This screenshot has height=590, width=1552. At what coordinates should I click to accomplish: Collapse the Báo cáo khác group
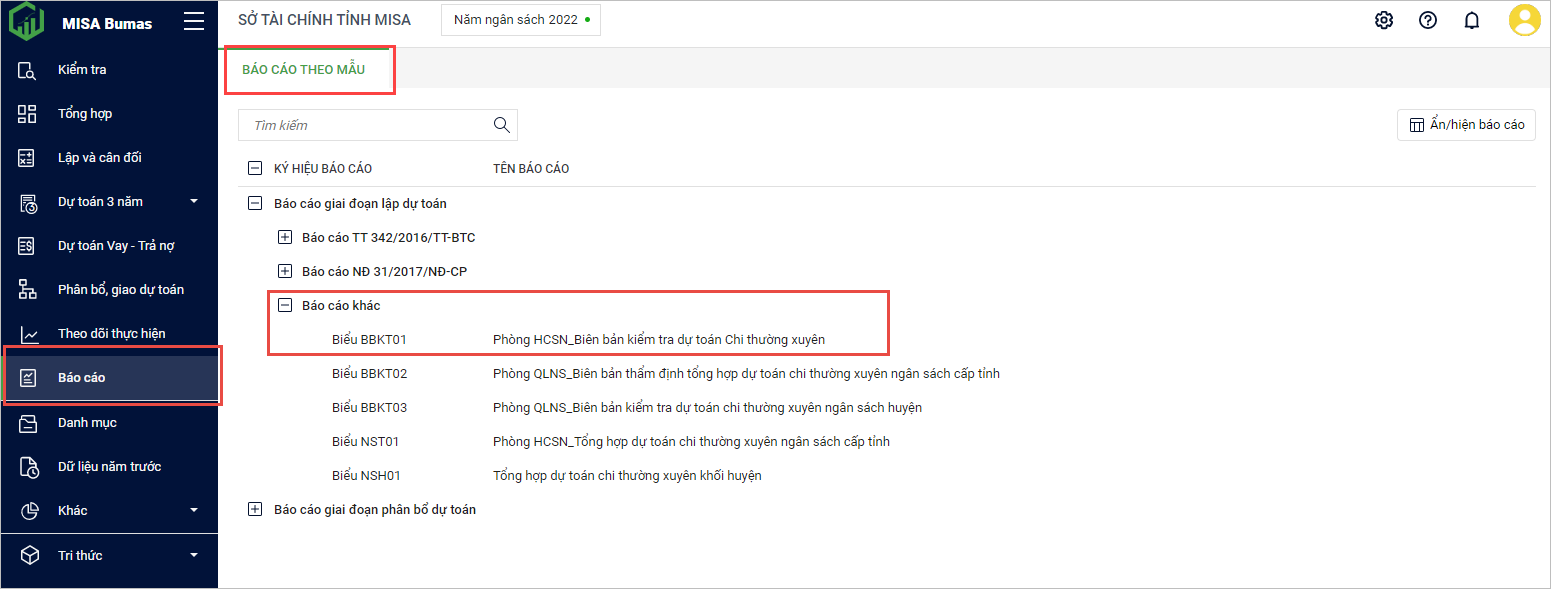tap(285, 306)
